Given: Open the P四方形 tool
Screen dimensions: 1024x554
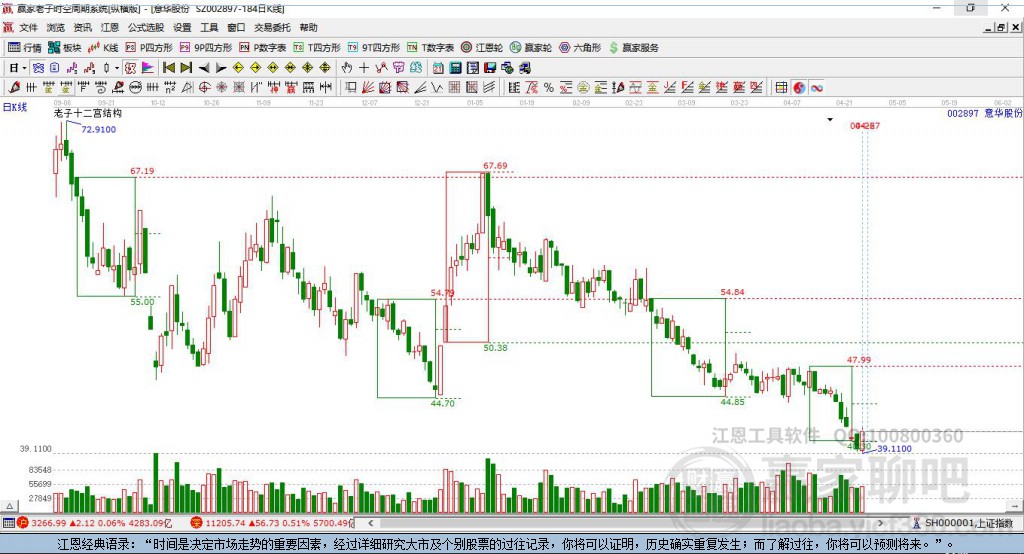Looking at the screenshot, I should (149, 48).
